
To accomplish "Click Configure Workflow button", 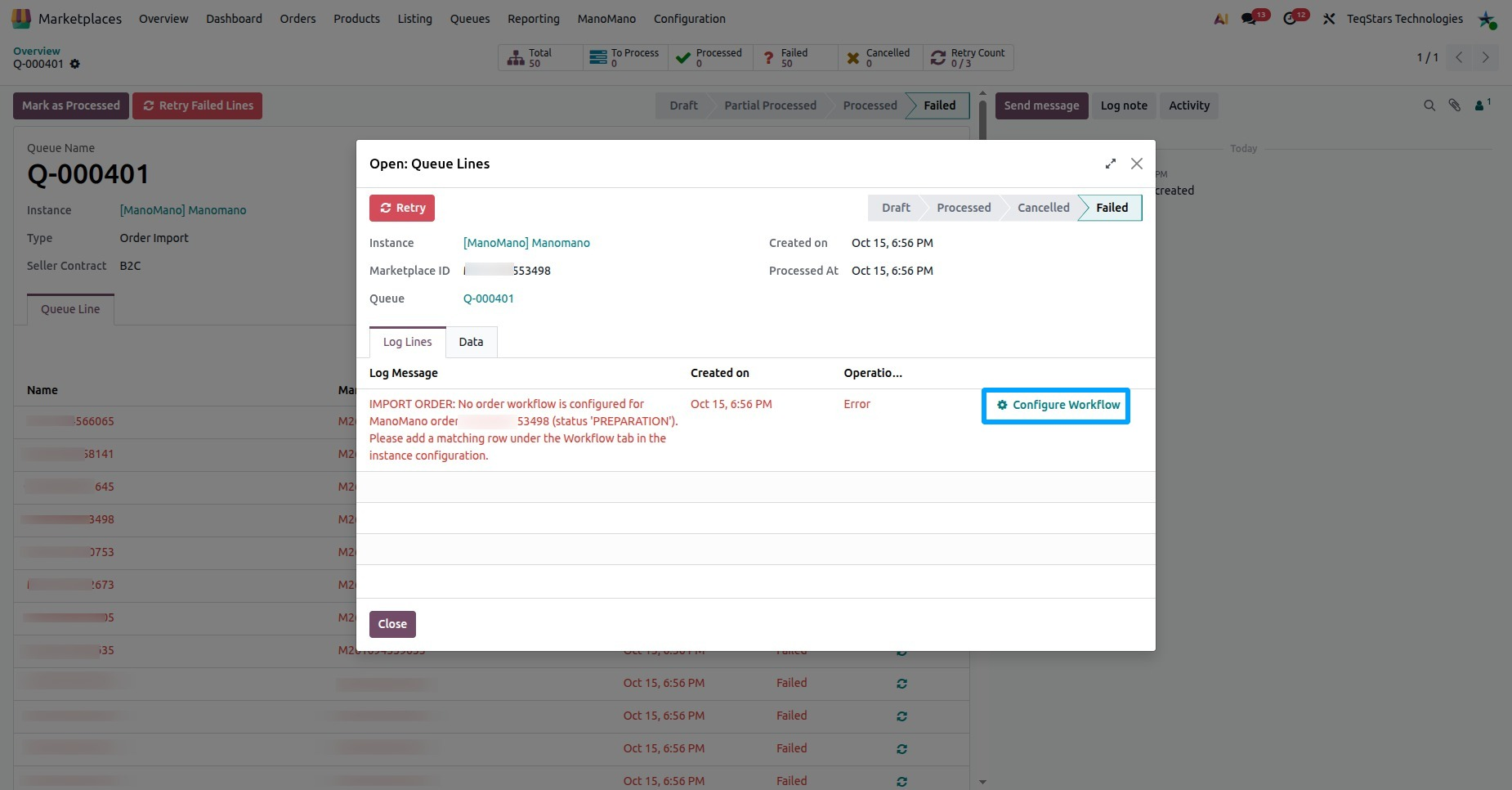I will (1058, 405).
